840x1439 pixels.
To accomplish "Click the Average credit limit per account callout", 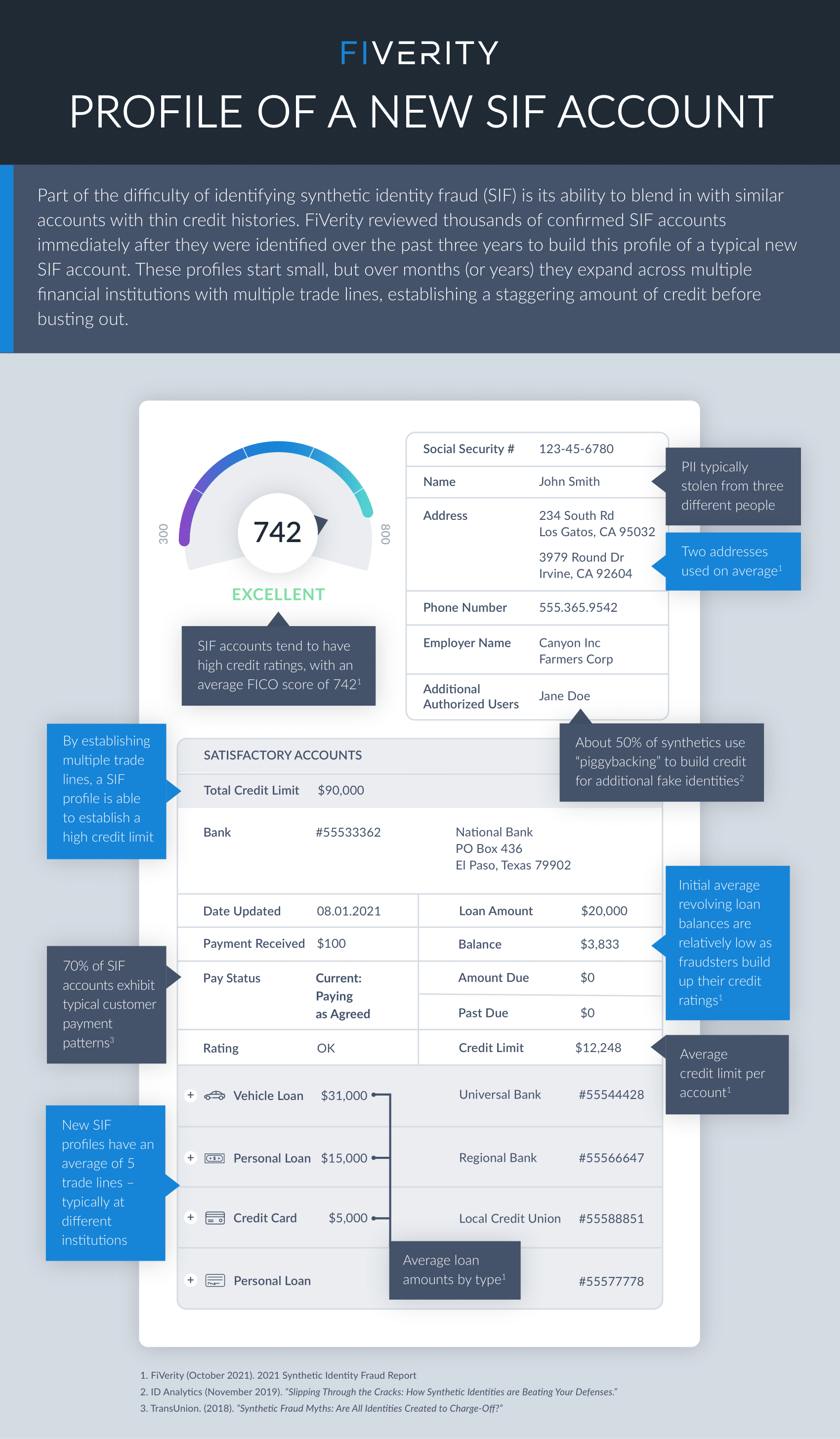I will click(727, 1074).
